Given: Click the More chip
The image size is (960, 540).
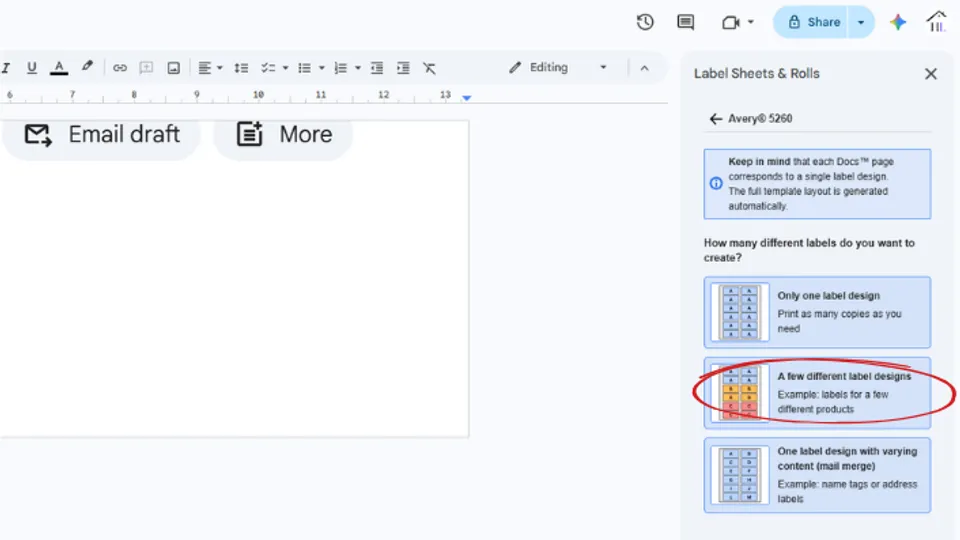Looking at the screenshot, I should [x=283, y=135].
